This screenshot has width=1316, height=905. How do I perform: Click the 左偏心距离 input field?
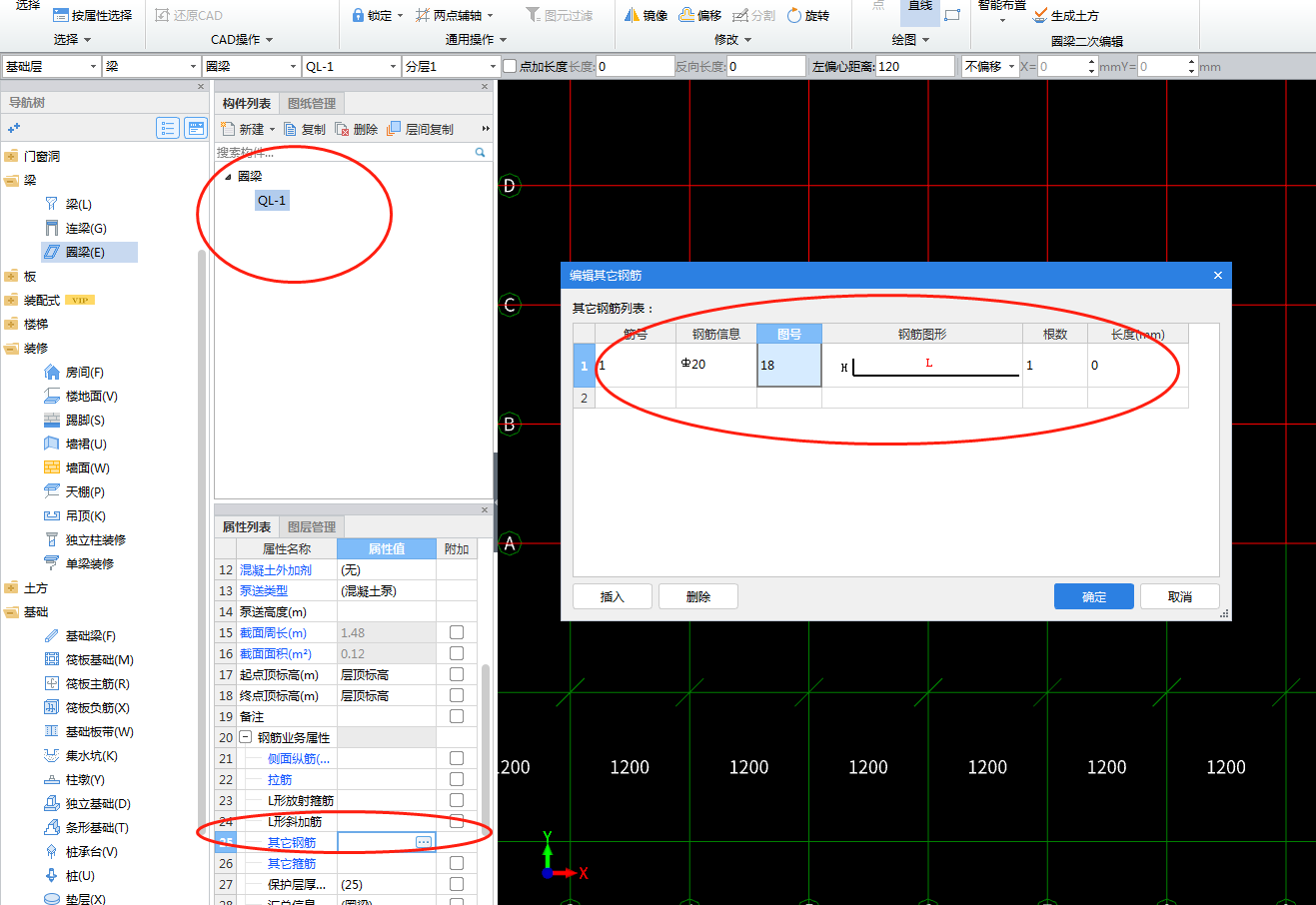pos(915,66)
